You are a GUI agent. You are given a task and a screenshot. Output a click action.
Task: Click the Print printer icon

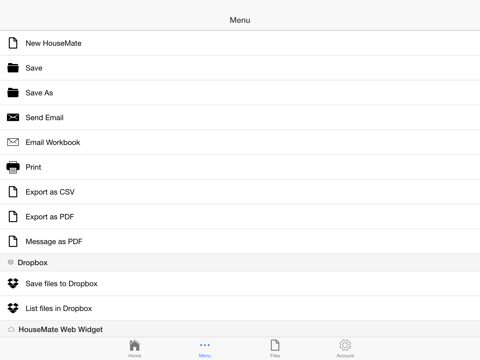point(13,167)
